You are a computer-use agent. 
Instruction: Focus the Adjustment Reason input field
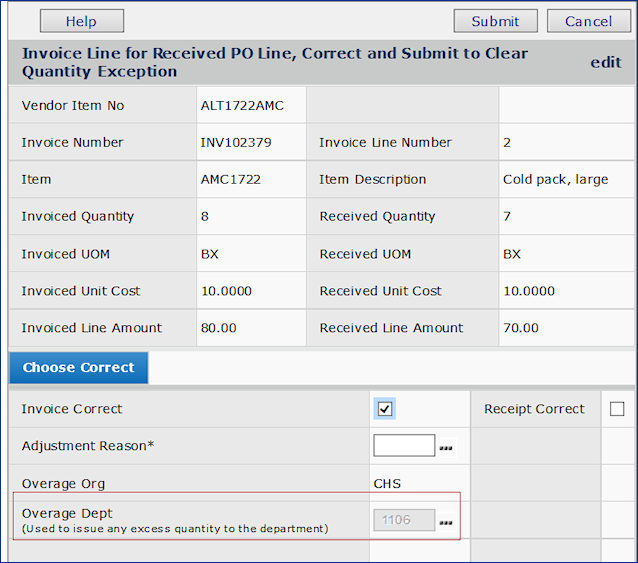click(x=404, y=446)
